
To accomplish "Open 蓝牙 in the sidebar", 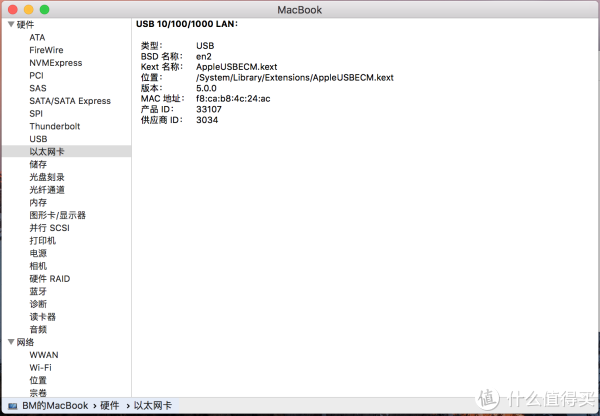I will tap(38, 291).
